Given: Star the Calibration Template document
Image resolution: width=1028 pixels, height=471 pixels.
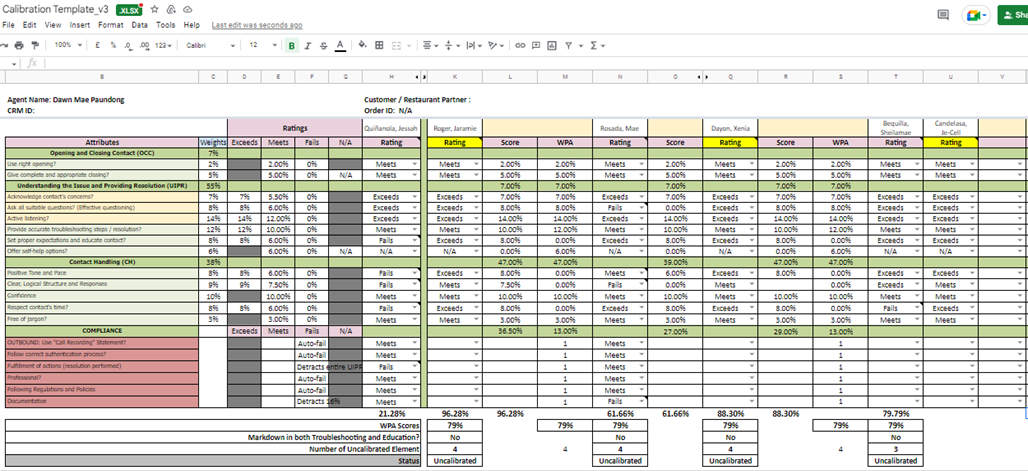Looking at the screenshot, I should click(155, 10).
